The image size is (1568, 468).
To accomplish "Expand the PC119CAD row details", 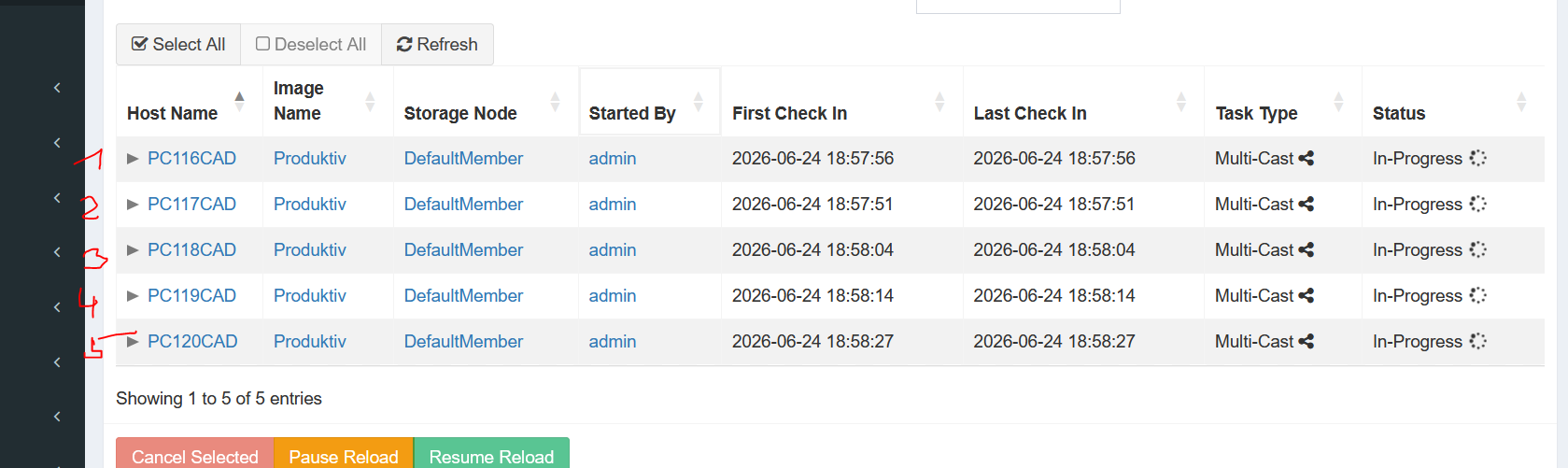I will (x=133, y=296).
